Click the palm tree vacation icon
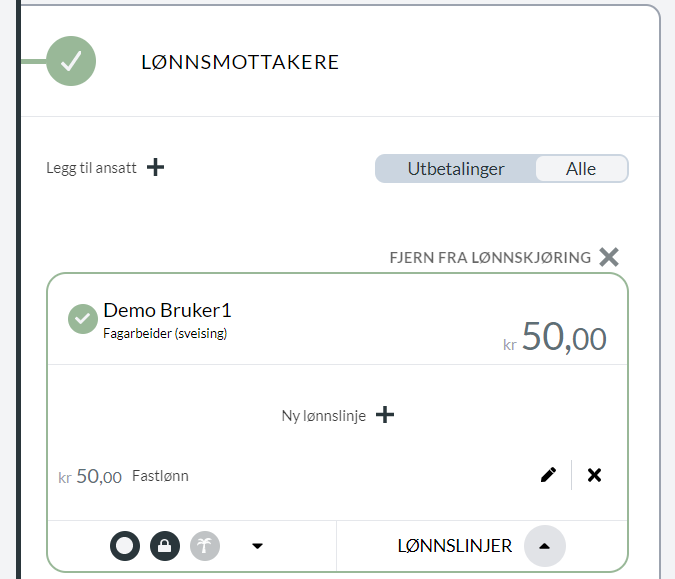675x579 pixels. 205,546
